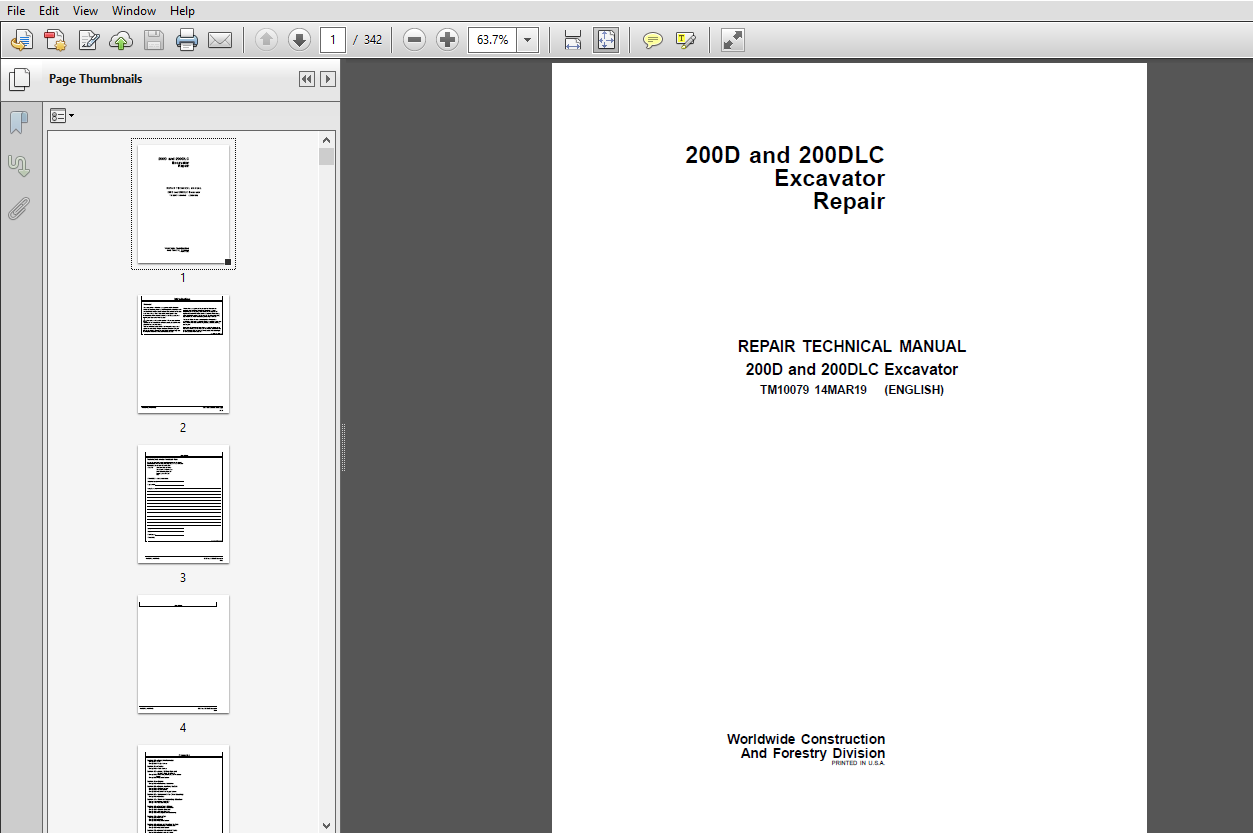Viewport: 1253px width, 833px height.
Task: Open the File menu
Action: pos(16,10)
